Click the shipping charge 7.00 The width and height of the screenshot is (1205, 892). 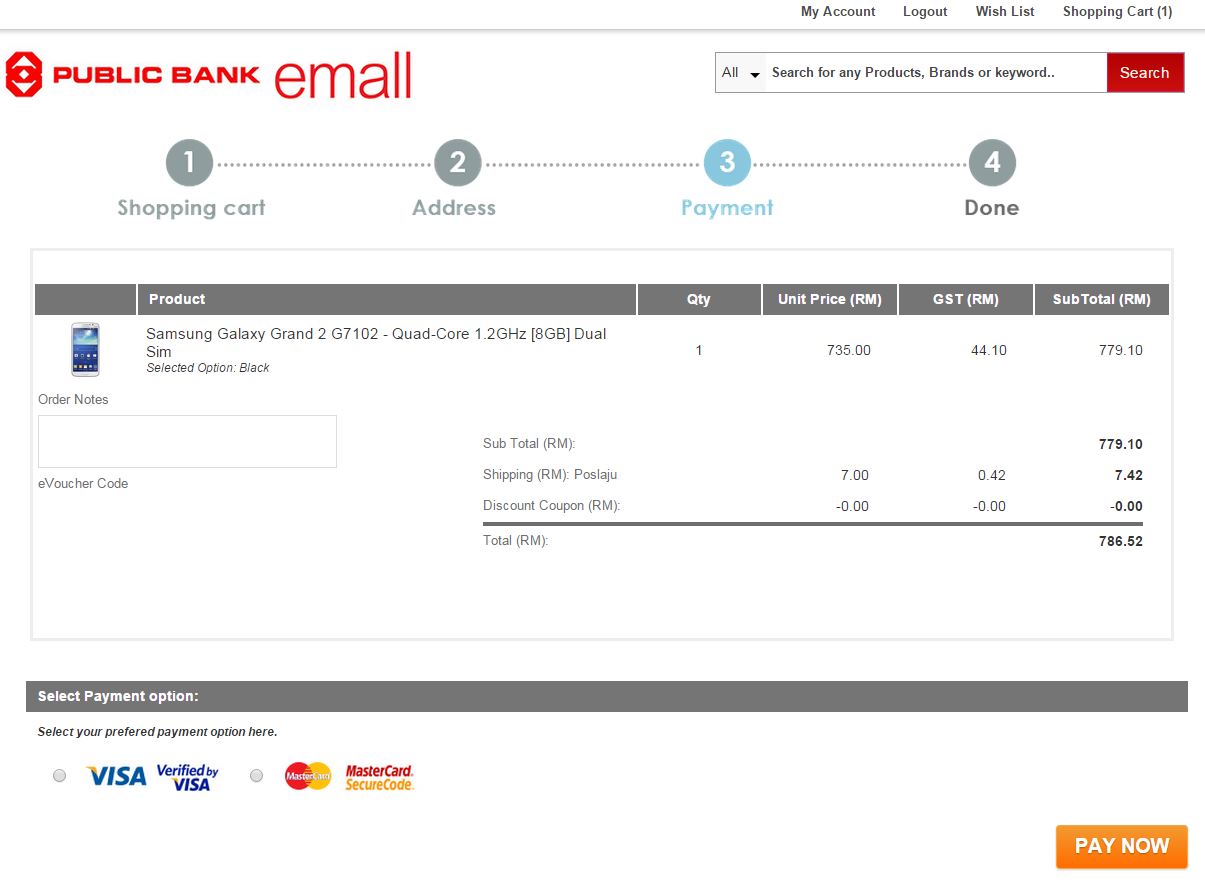[855, 475]
